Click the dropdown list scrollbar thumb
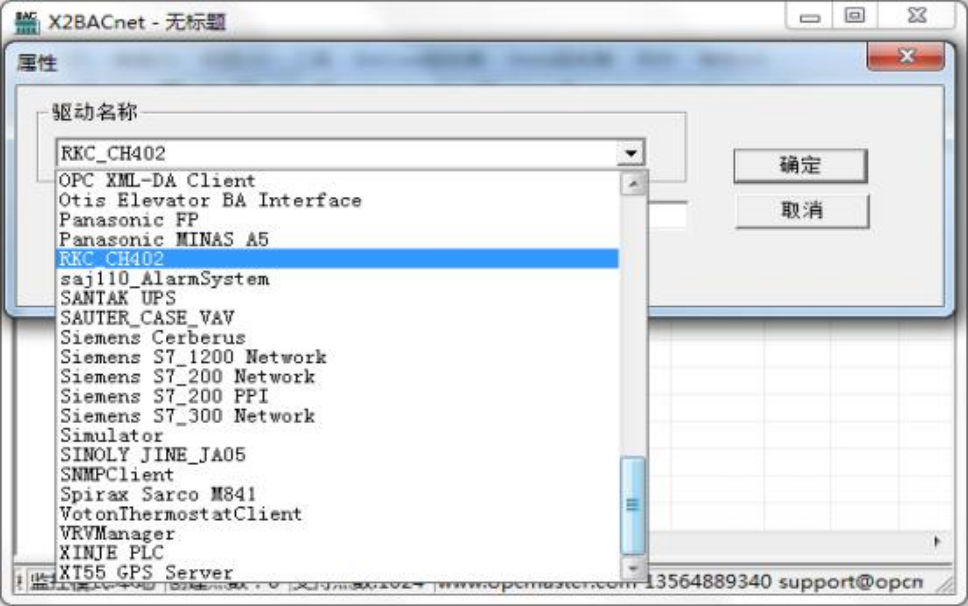 [633, 505]
